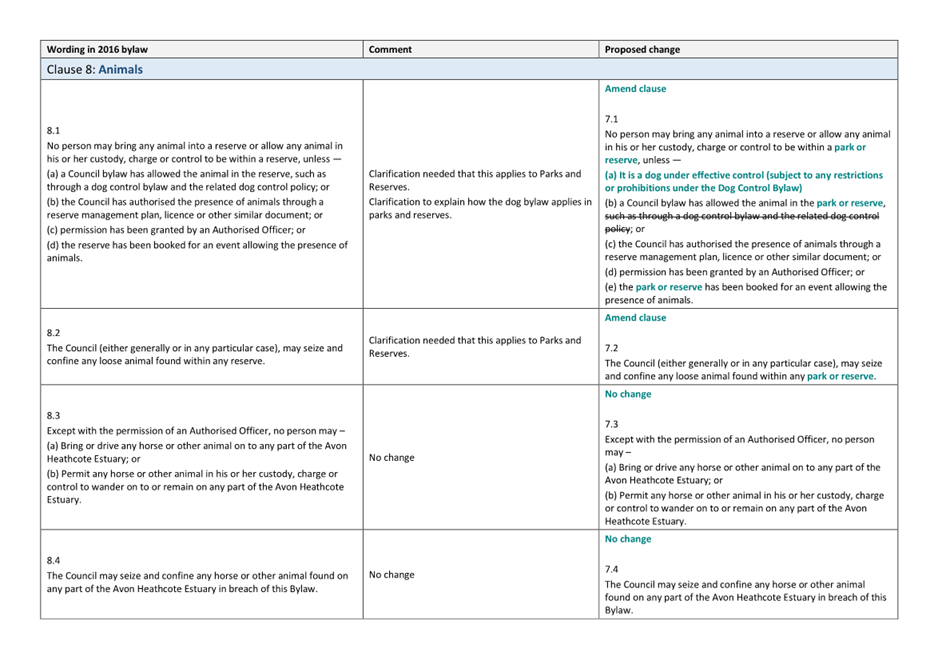Click the 'No change' comment for clause 8.4
The height and width of the screenshot is (661, 934).
[391, 575]
